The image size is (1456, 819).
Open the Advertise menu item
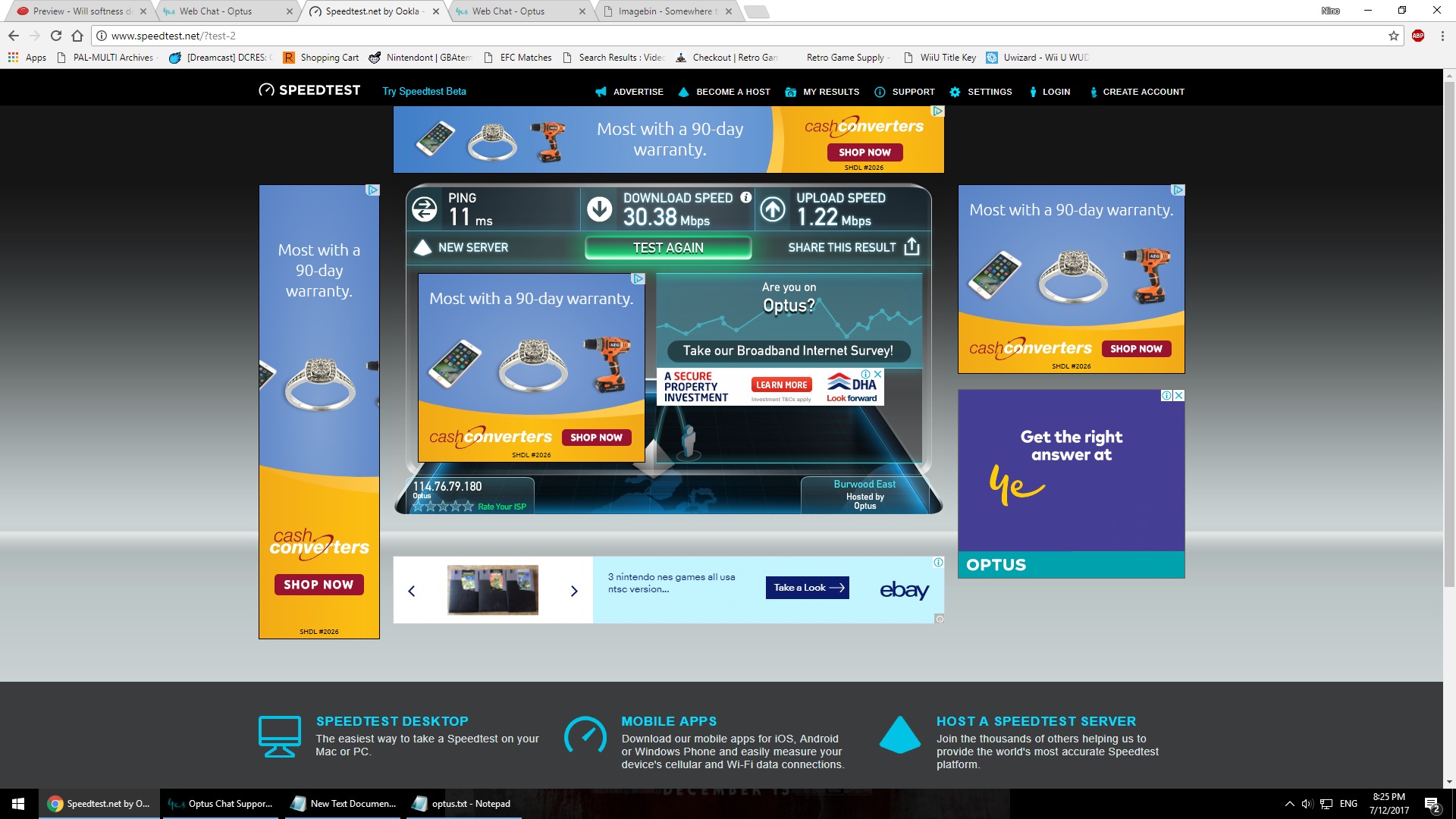(x=629, y=92)
